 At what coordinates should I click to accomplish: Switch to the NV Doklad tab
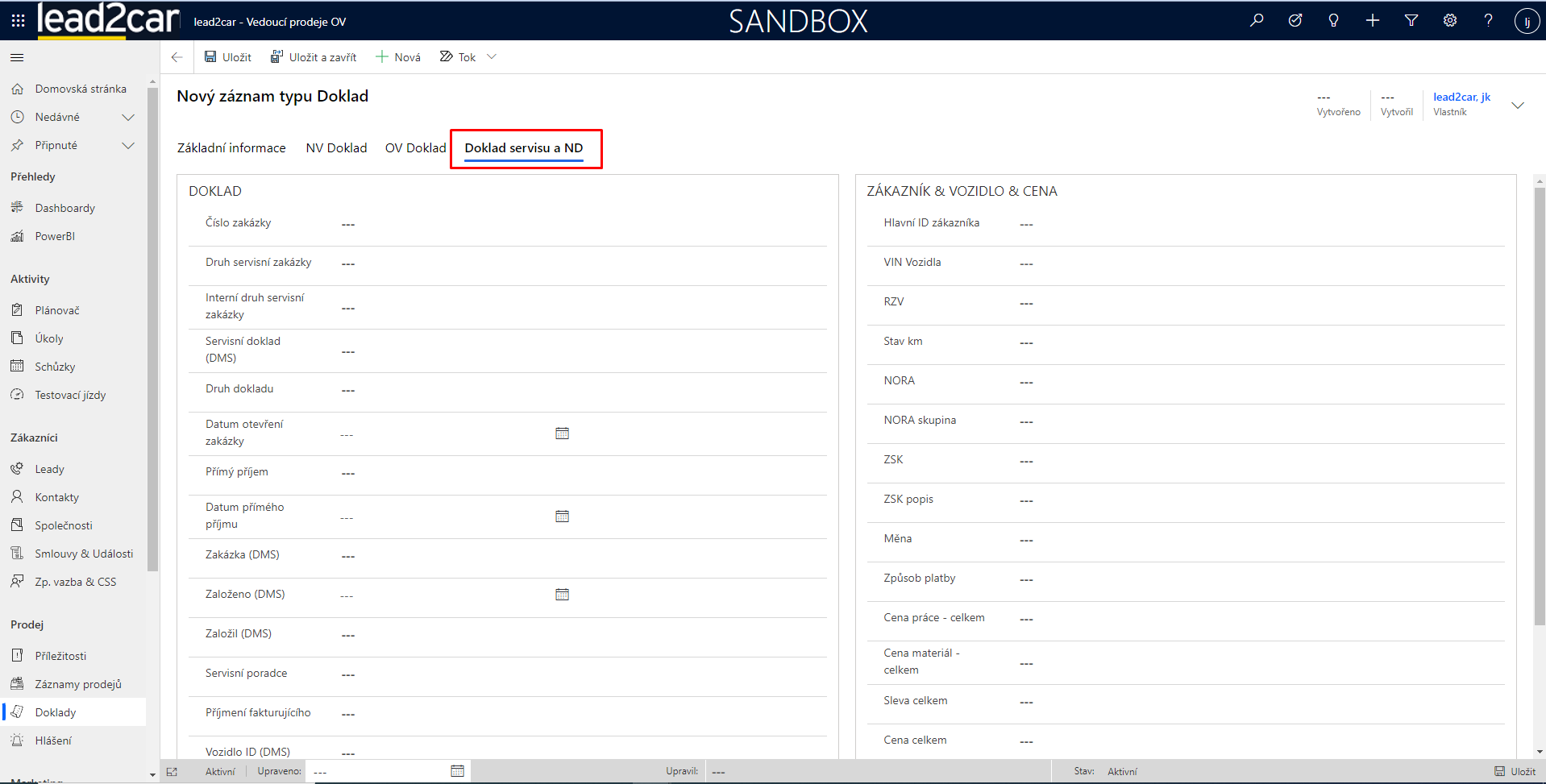[x=336, y=148]
